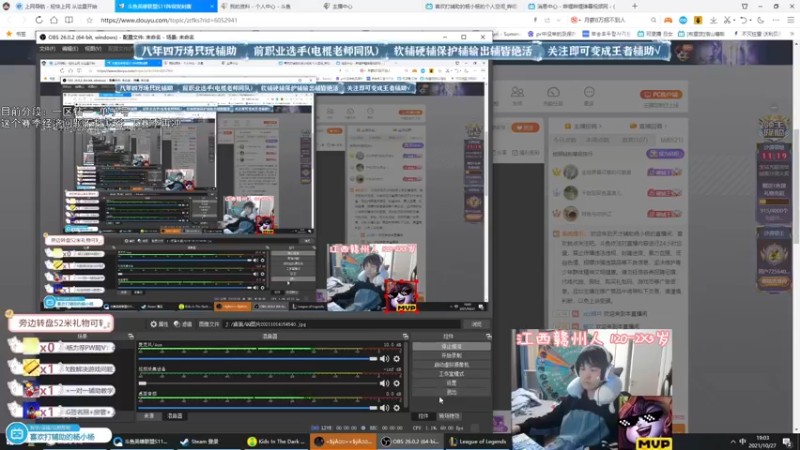This screenshot has height=450, width=800.
Task: Open the 视图(V) menu in OBS
Action: click(93, 48)
